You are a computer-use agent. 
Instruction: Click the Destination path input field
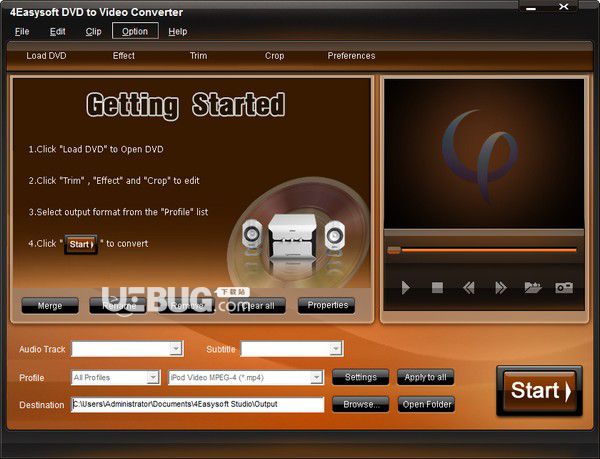point(197,404)
